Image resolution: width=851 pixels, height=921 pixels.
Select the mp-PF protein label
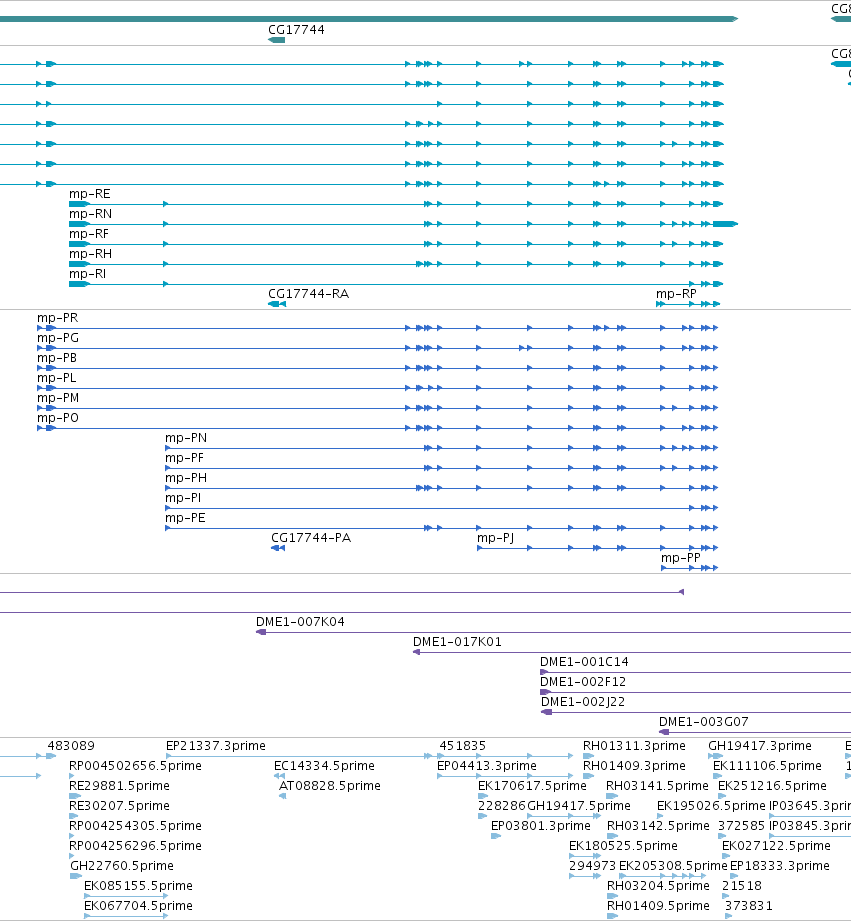pyautogui.click(x=184, y=458)
